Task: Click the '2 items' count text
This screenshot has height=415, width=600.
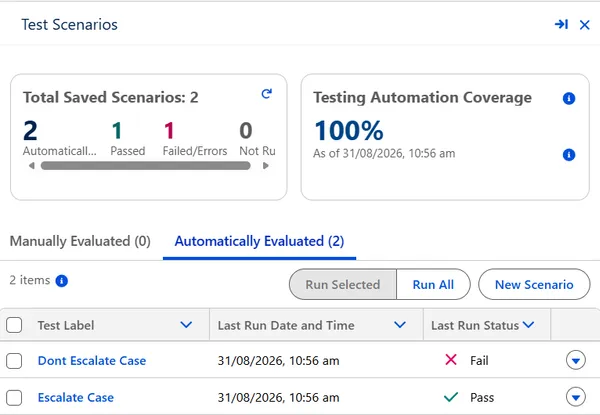Action: (x=30, y=280)
